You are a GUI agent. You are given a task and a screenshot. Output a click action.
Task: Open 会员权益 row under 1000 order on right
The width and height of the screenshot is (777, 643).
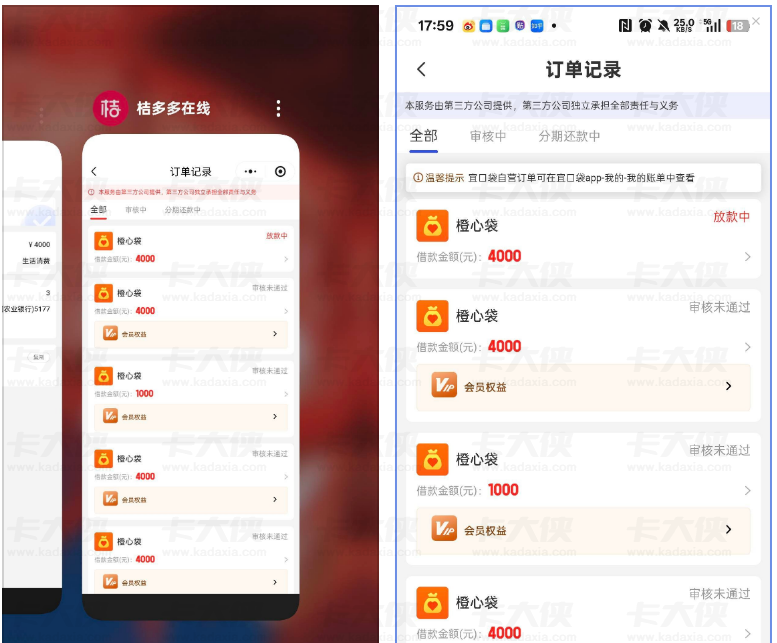pos(583,530)
